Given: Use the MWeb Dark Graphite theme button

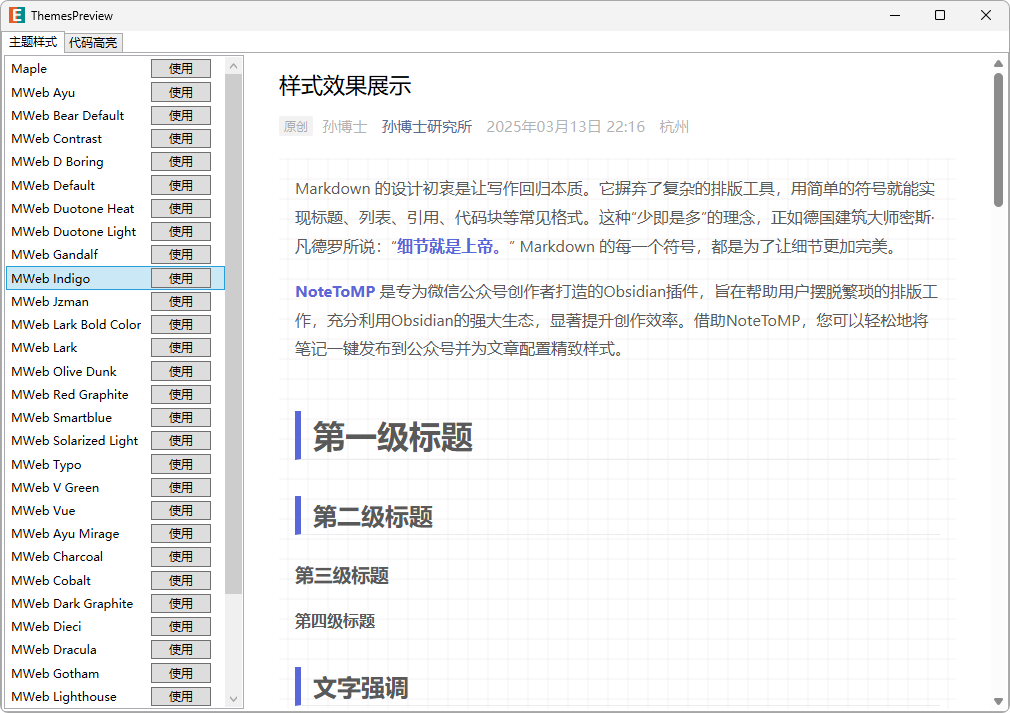Looking at the screenshot, I should (x=181, y=604).
